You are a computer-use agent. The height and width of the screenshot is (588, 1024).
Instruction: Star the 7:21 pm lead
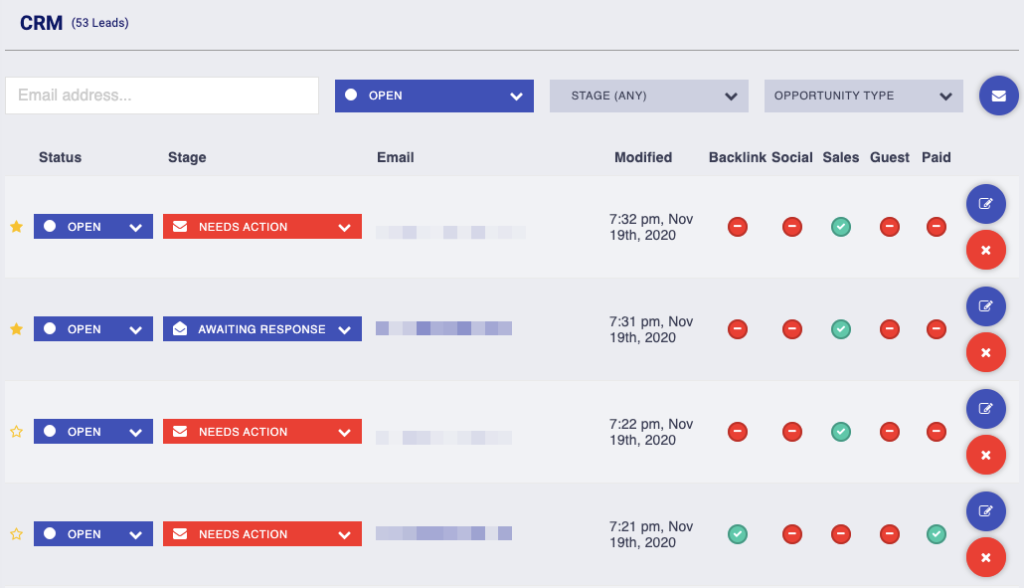(16, 534)
